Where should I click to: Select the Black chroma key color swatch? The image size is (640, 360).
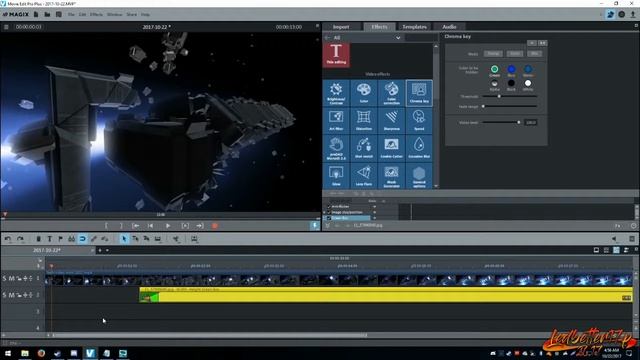tap(511, 83)
